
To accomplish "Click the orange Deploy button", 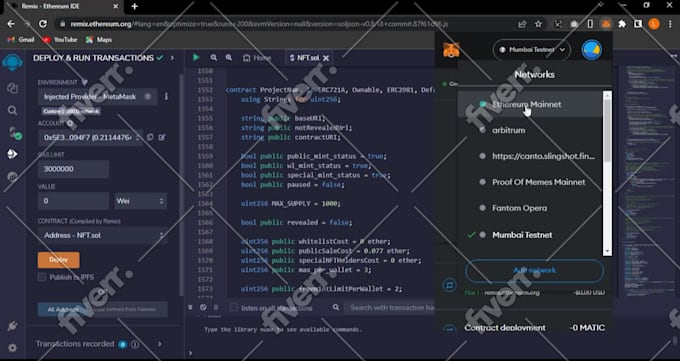I will click(x=59, y=260).
